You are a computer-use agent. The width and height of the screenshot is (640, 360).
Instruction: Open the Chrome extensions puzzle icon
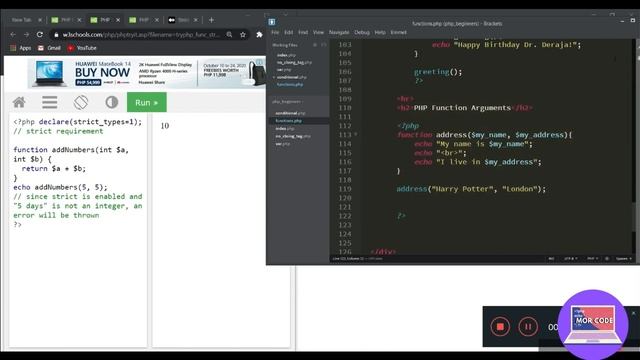point(259,35)
